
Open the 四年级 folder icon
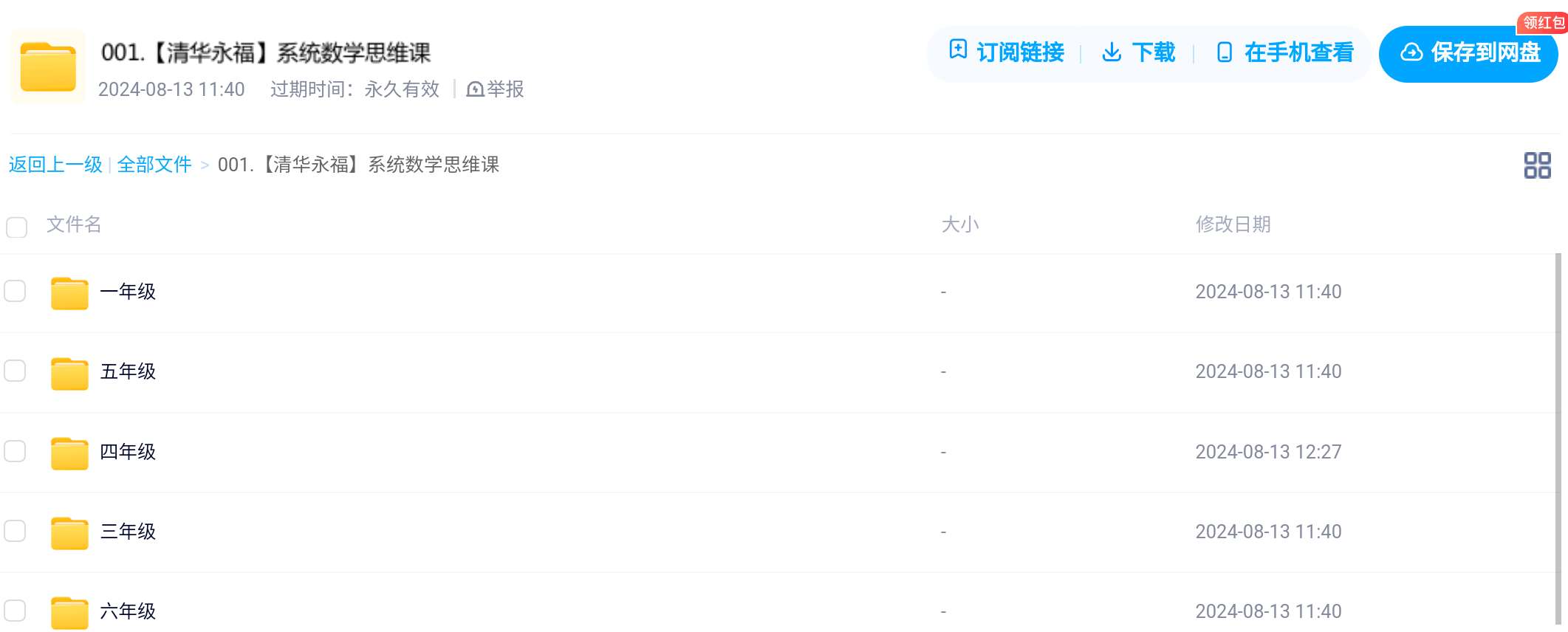click(69, 453)
